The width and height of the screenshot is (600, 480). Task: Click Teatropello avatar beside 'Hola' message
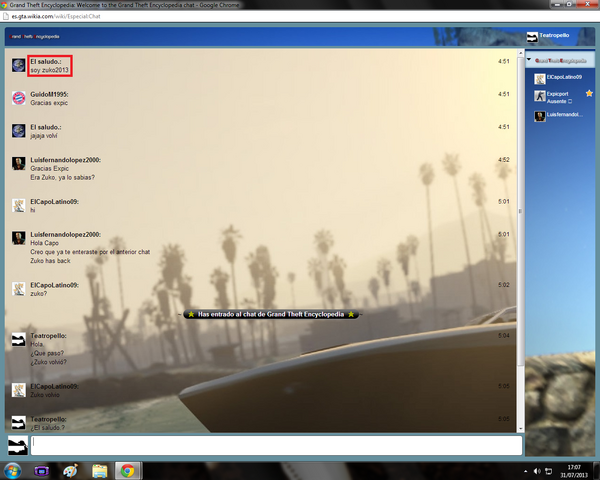coord(18,340)
